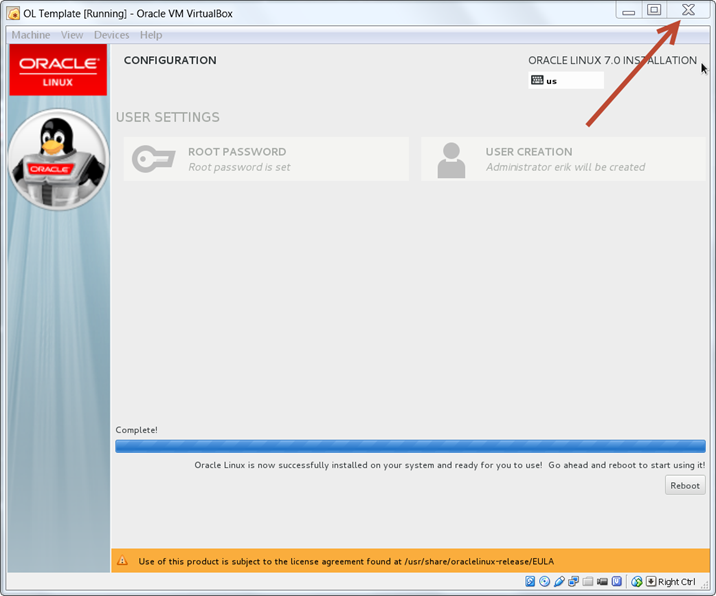Viewport: 716px width, 596px height.
Task: Click the license agreement notice text
Action: point(346,561)
